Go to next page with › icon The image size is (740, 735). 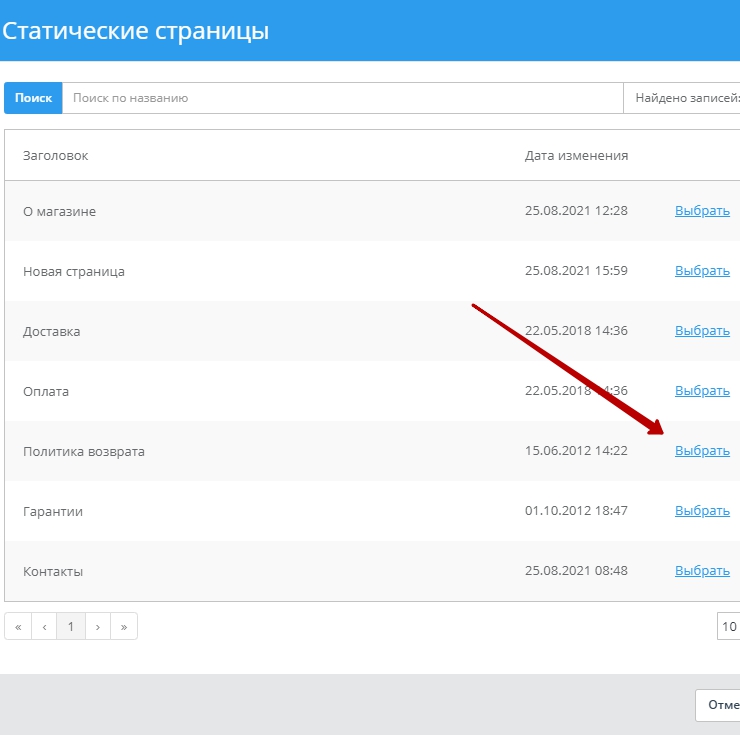coord(97,627)
